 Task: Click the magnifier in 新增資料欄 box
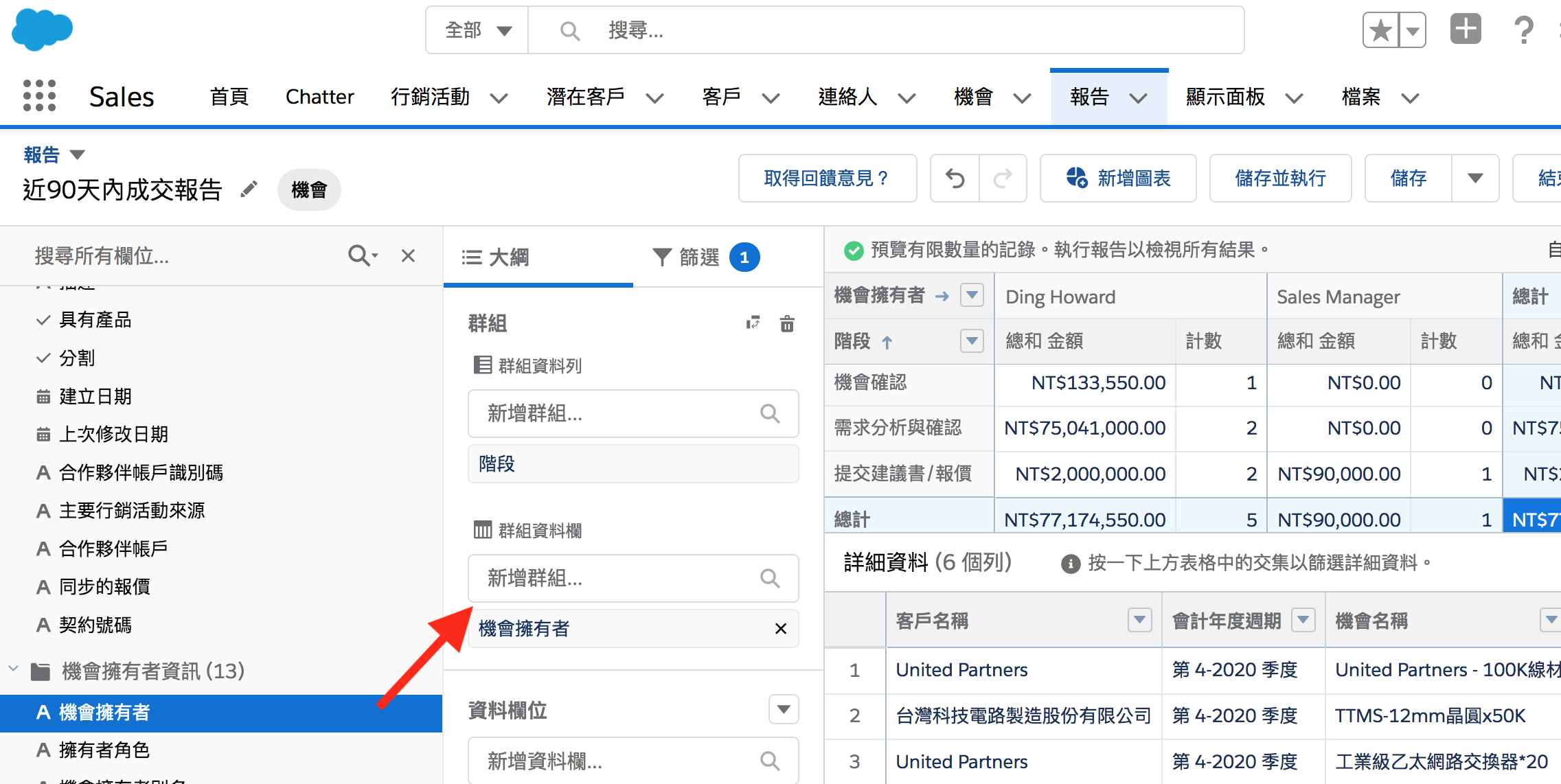(x=770, y=761)
